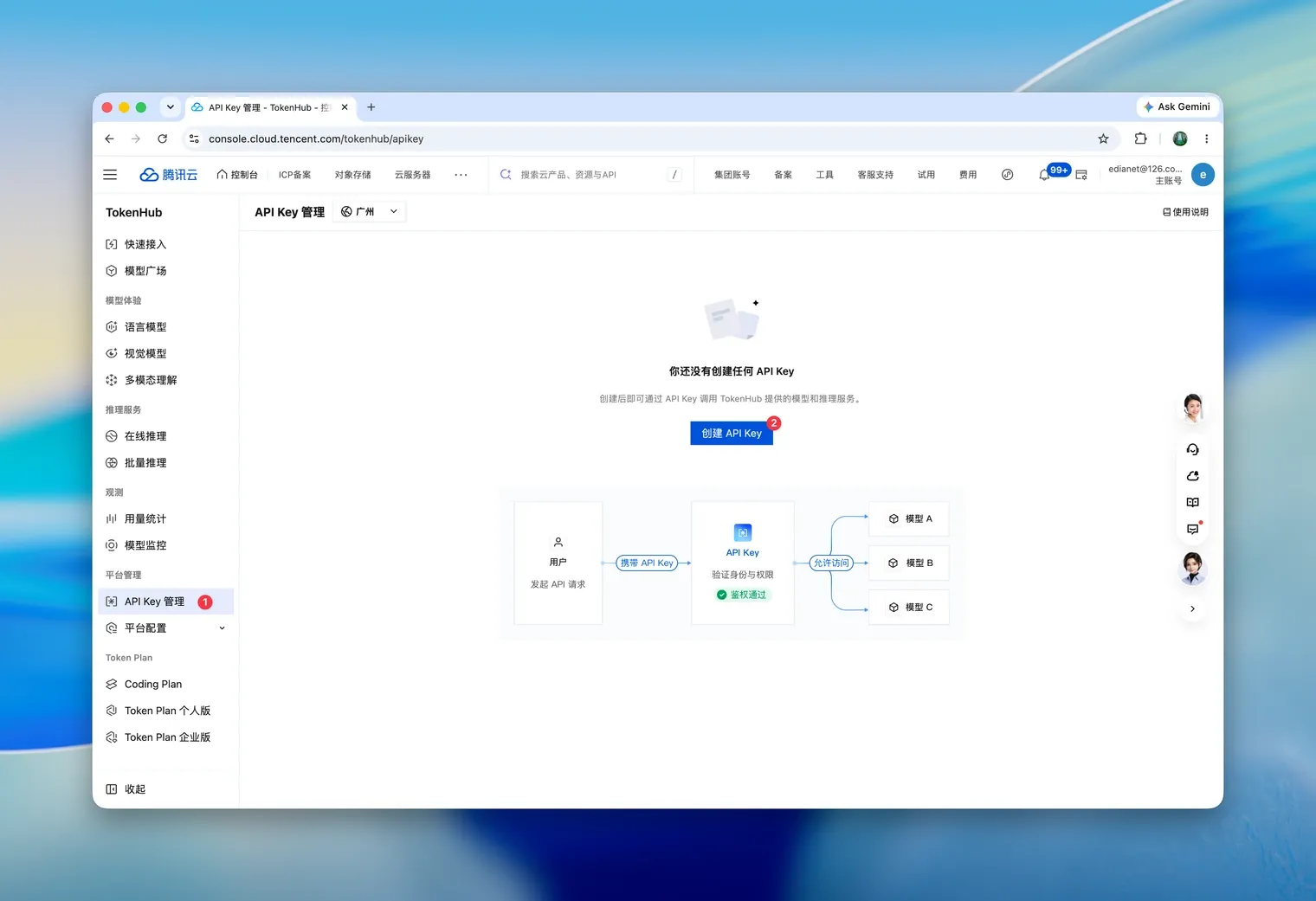Show more products via ellipsis

pyautogui.click(x=461, y=175)
